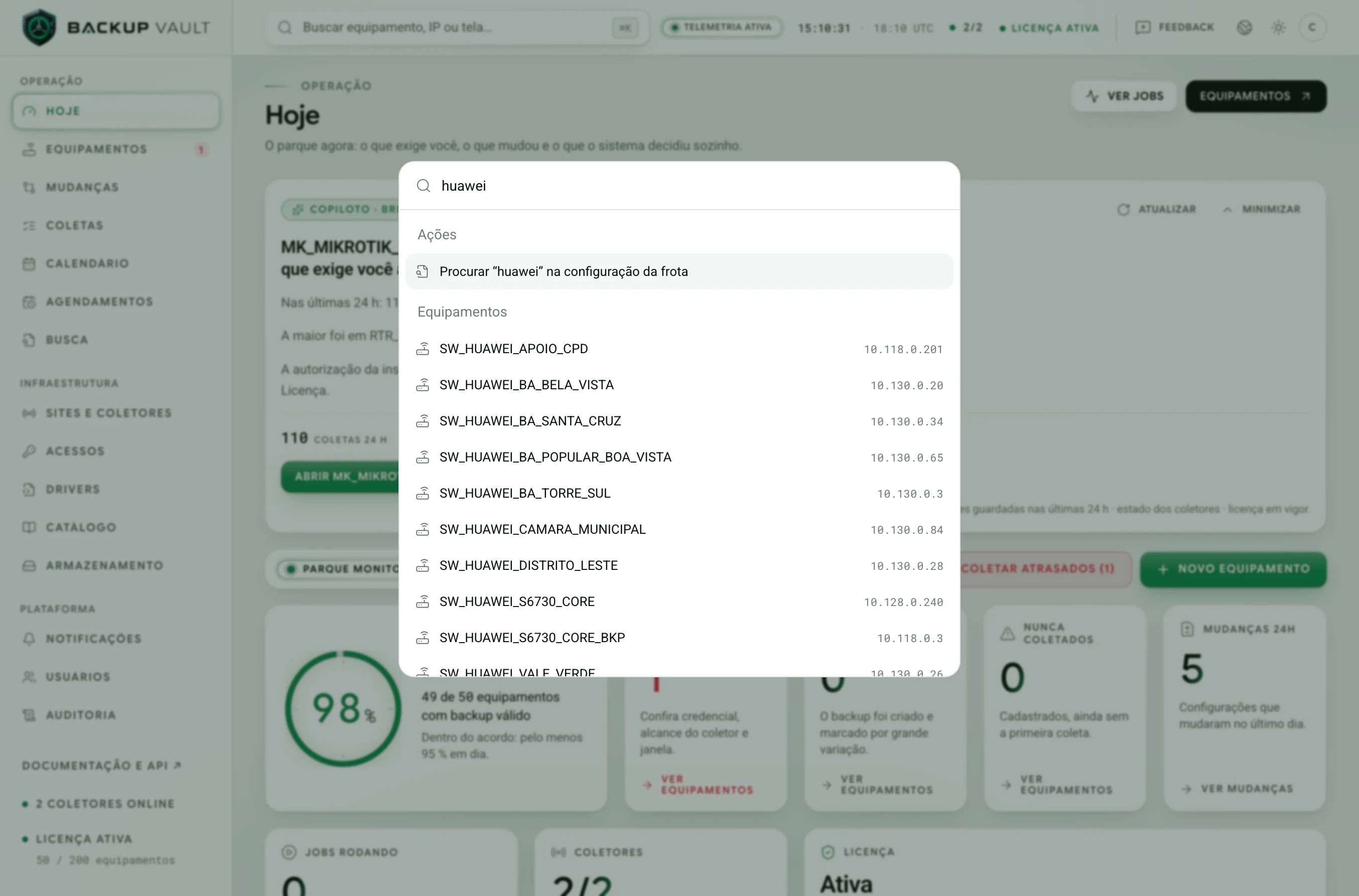Viewport: 1359px width, 896px height.
Task: Open Agendamentos in the sidebar
Action: [x=115, y=302]
